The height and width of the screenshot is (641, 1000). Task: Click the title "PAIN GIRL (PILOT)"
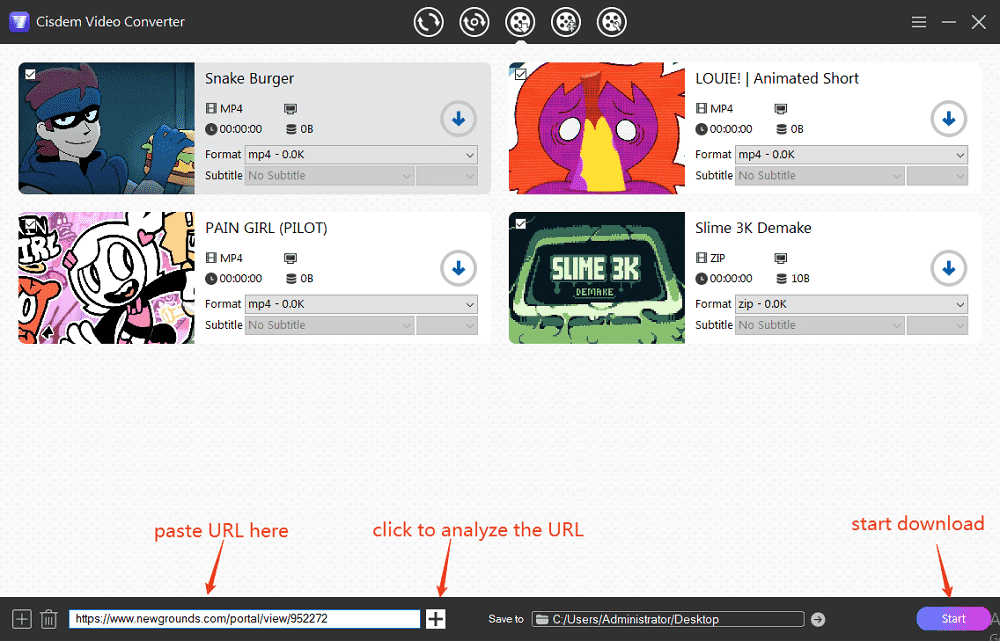point(266,228)
